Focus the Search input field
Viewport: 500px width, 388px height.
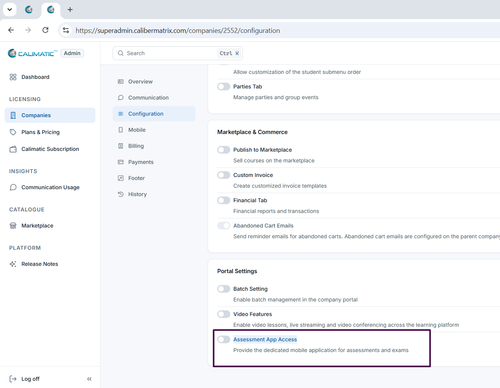click(177, 53)
